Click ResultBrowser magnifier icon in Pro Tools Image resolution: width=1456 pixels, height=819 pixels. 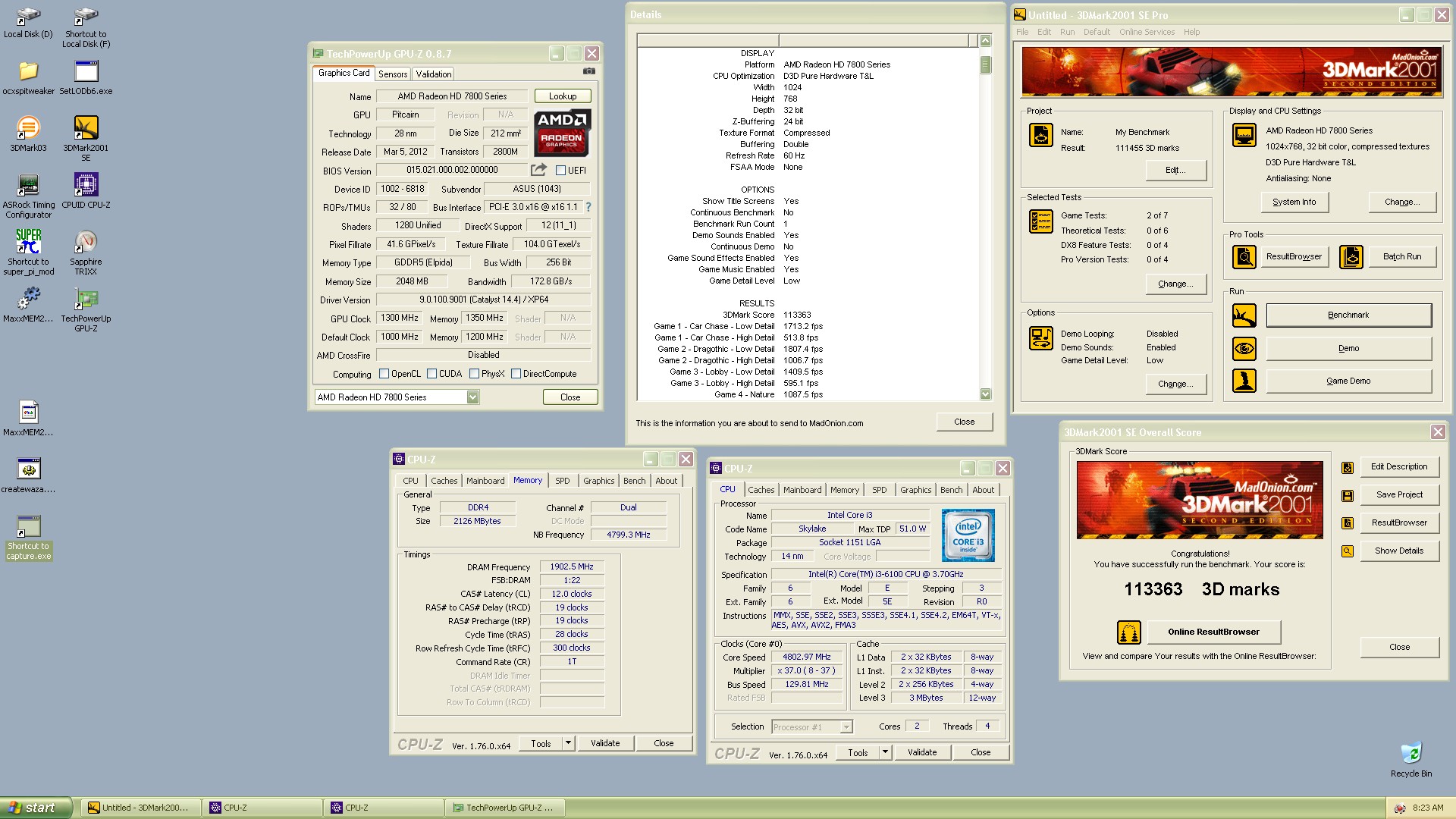(1244, 256)
